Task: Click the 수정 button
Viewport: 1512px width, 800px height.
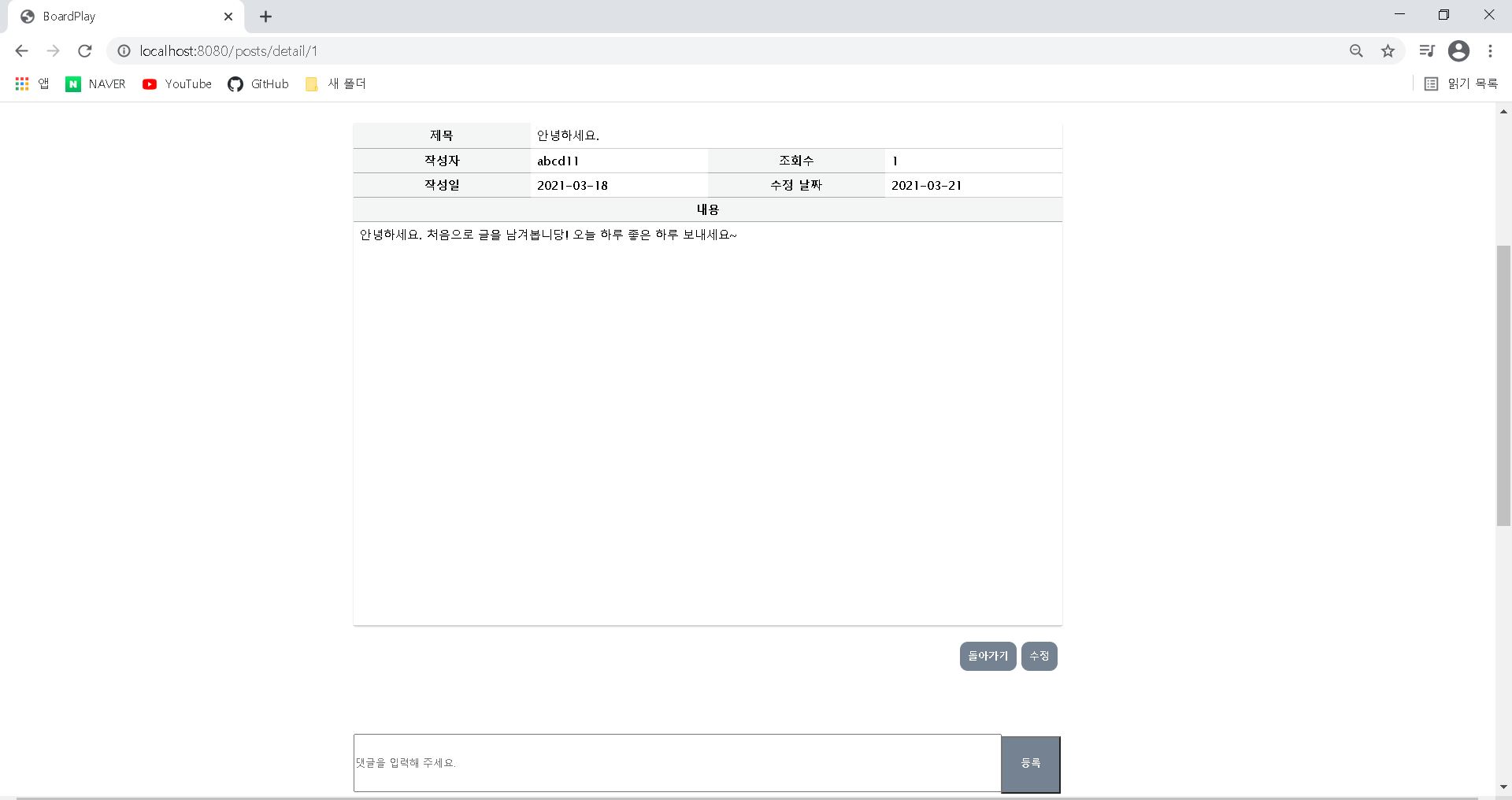Action: pyautogui.click(x=1039, y=656)
